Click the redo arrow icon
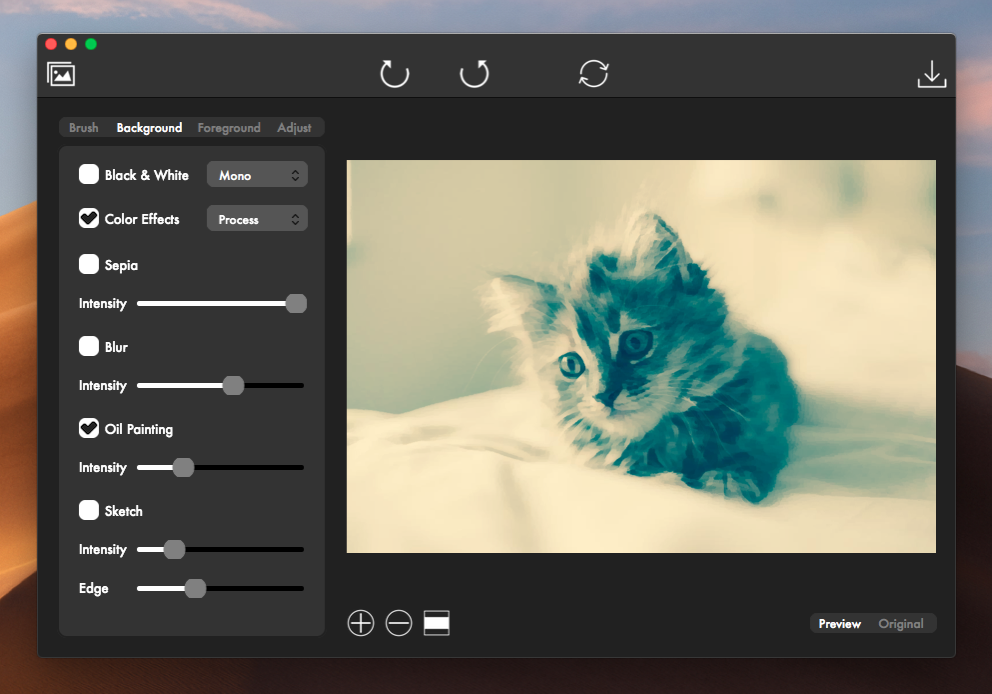Image resolution: width=992 pixels, height=694 pixels. [474, 74]
